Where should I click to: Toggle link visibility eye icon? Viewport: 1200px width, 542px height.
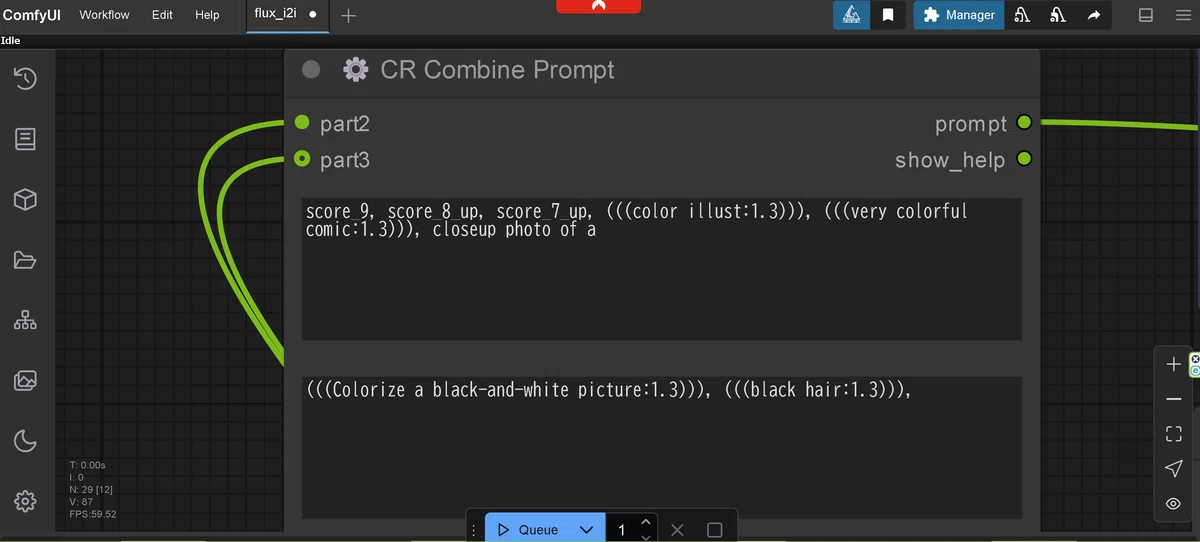[x=1174, y=504]
